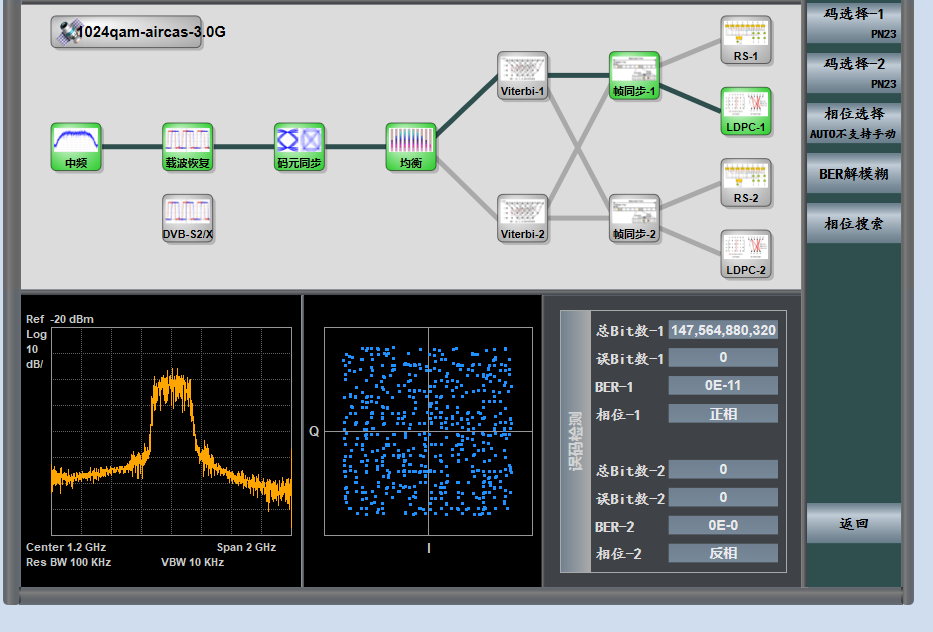
Task: Open the 码元同步 symbol sync block
Action: click(x=300, y=146)
